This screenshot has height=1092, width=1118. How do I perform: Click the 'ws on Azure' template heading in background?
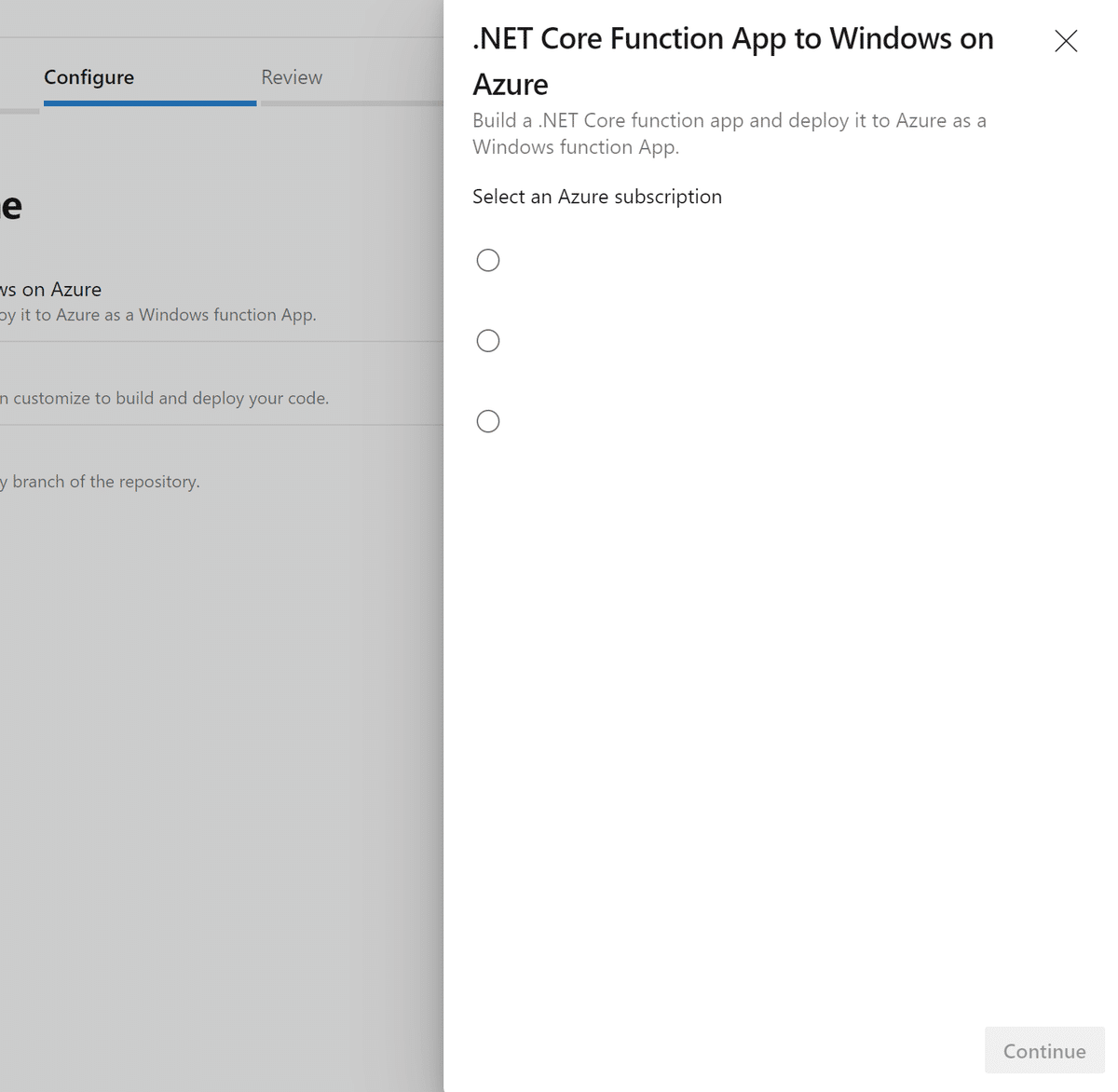pyautogui.click(x=50, y=289)
